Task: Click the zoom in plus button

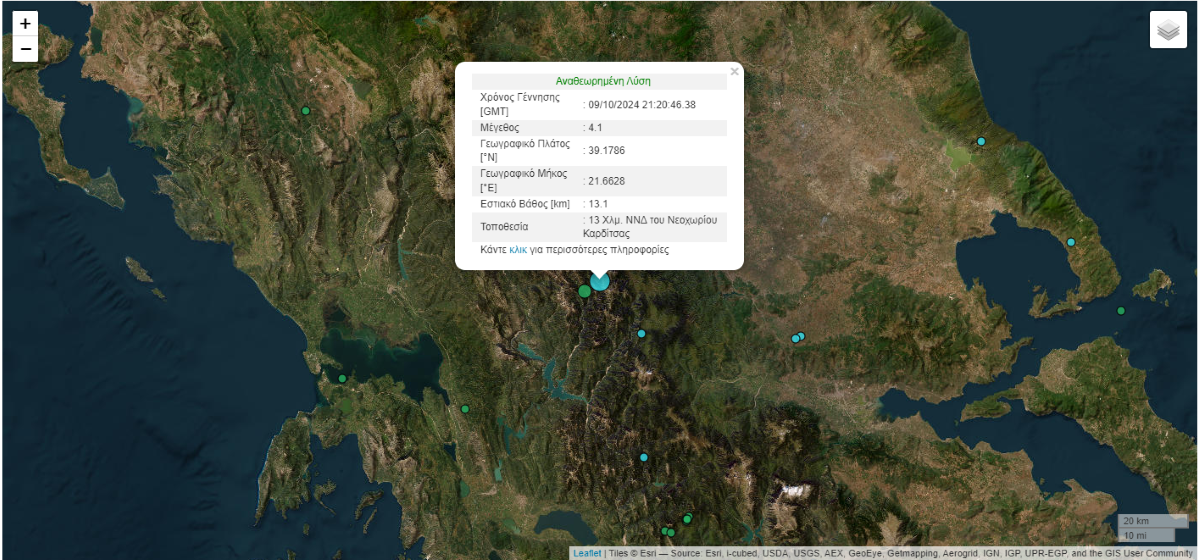Action: (25, 24)
